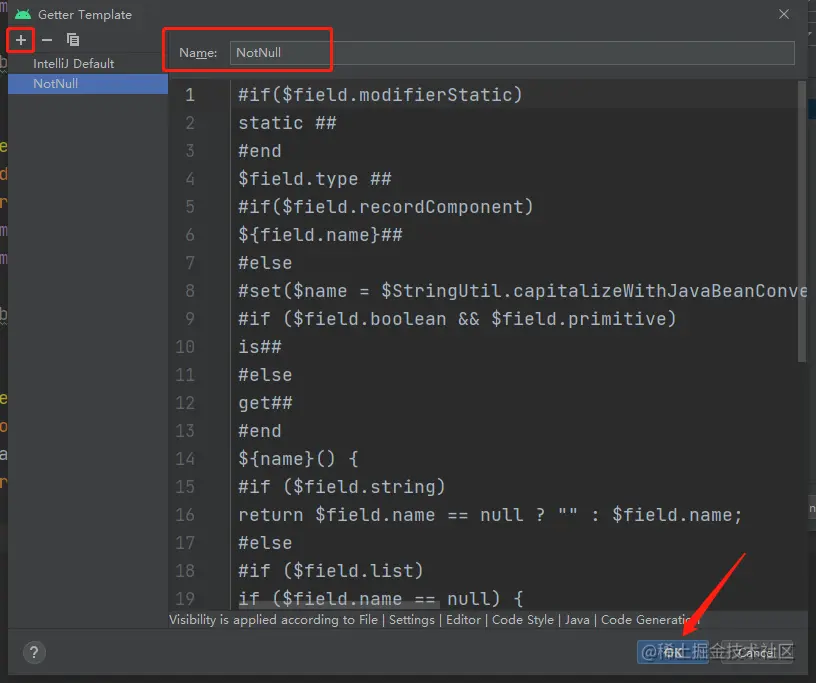
Task: Confirm with the OK button
Action: [673, 652]
